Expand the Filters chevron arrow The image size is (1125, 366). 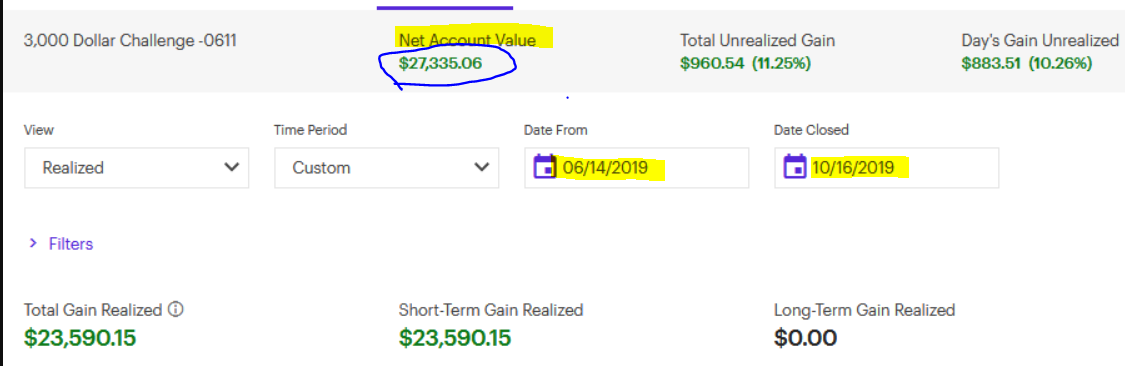coord(32,244)
